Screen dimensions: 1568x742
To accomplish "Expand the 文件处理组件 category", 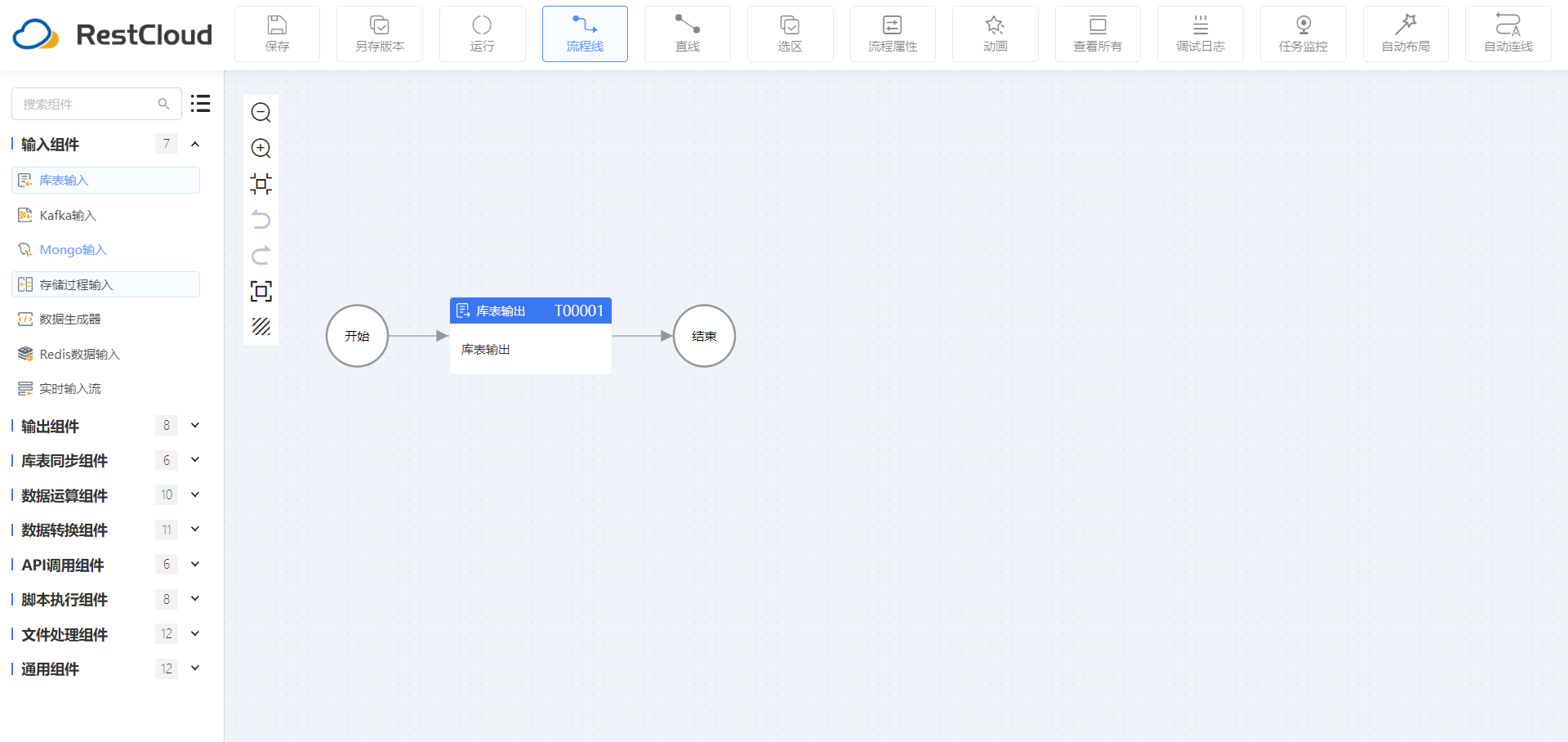I will (195, 634).
